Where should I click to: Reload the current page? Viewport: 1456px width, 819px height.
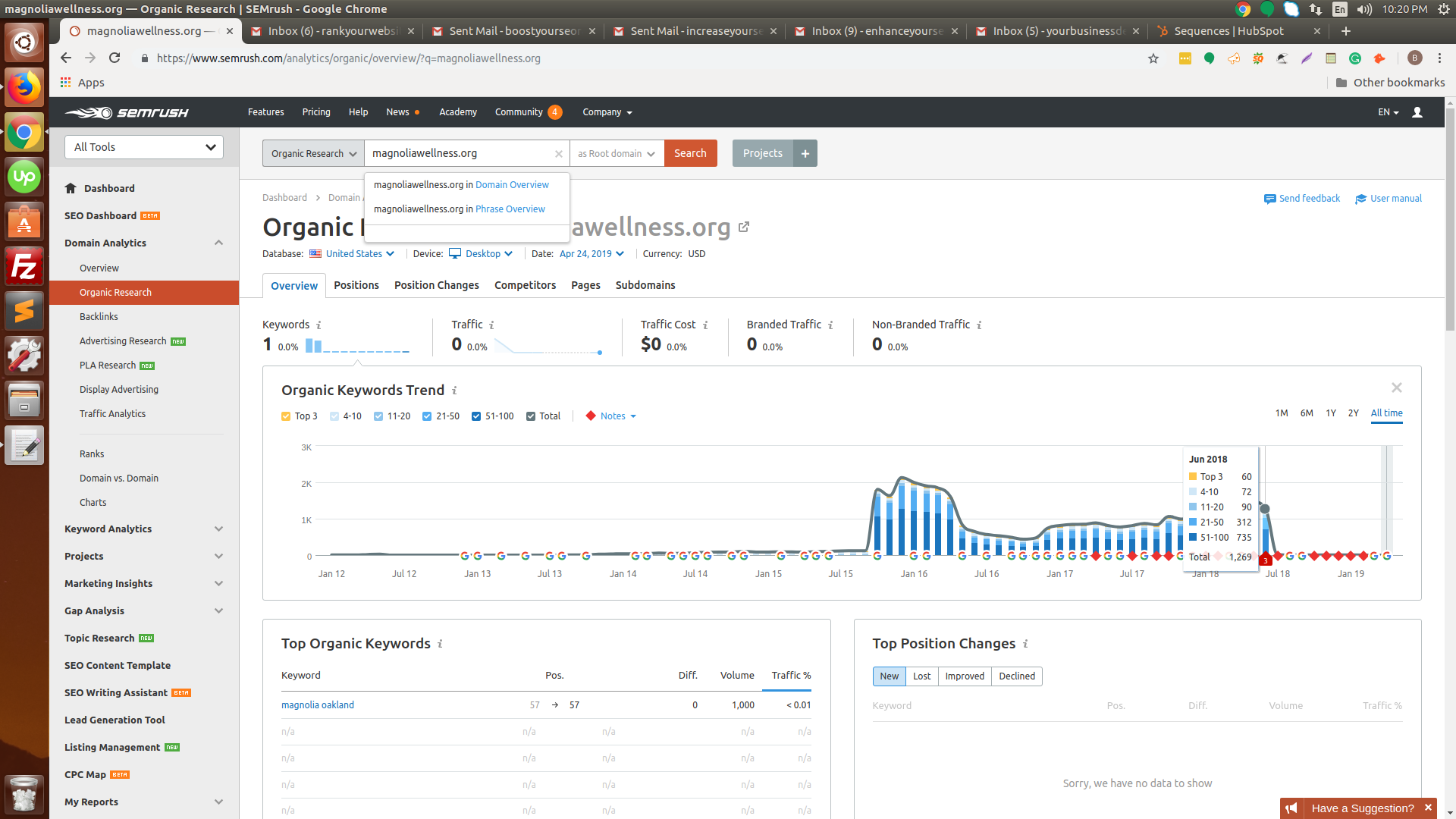[115, 58]
